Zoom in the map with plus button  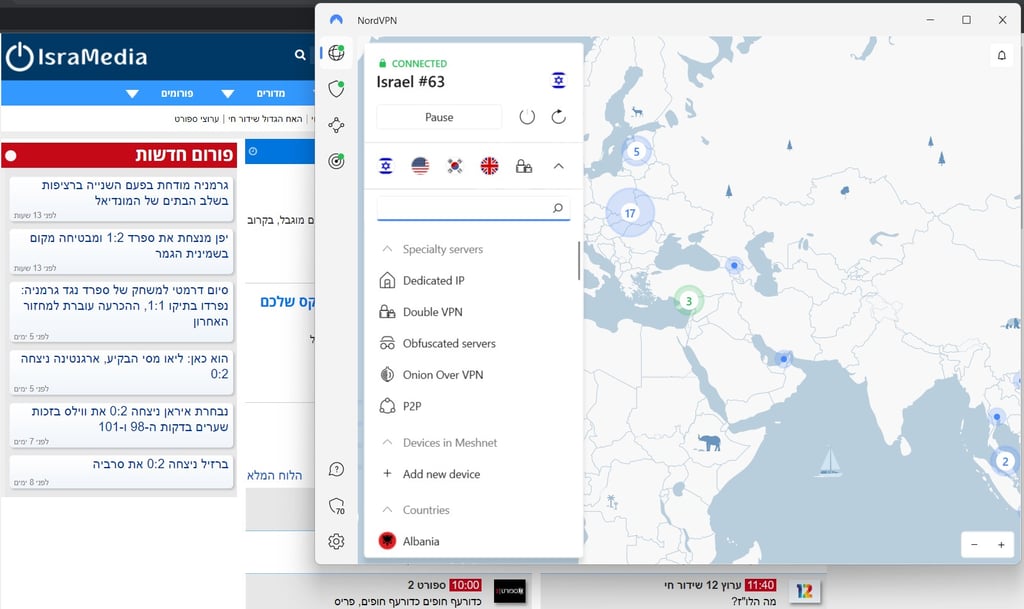pyautogui.click(x=1001, y=544)
